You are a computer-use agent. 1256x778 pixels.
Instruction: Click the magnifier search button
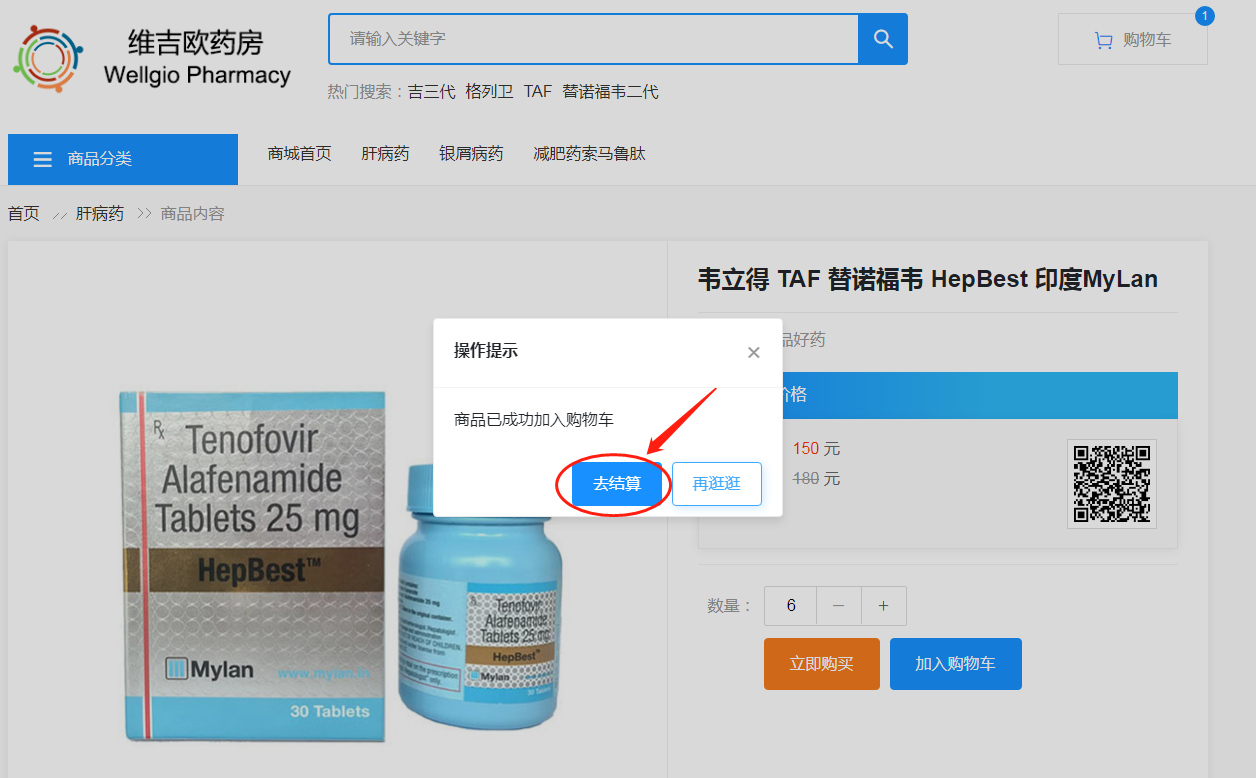pyautogui.click(x=883, y=39)
